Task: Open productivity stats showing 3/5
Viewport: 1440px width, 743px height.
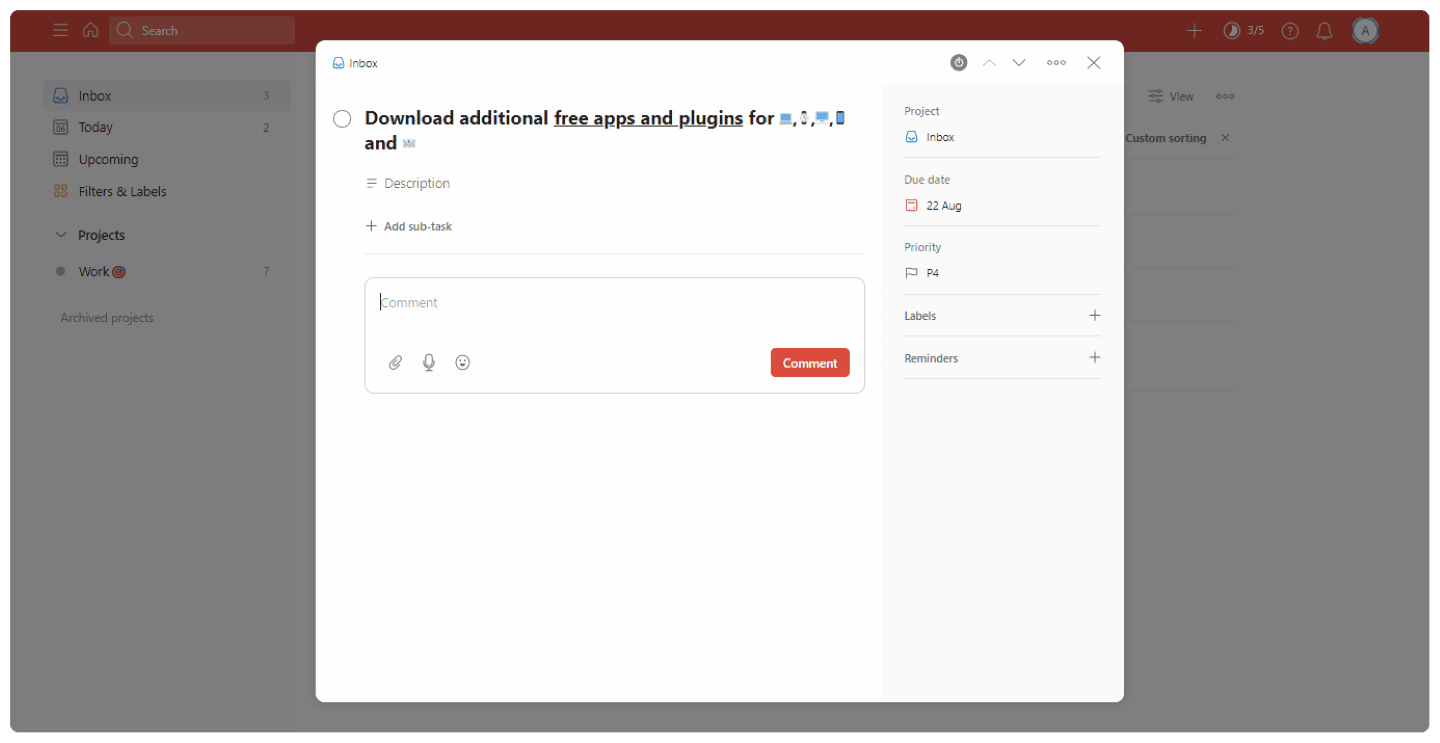Action: pyautogui.click(x=1244, y=31)
